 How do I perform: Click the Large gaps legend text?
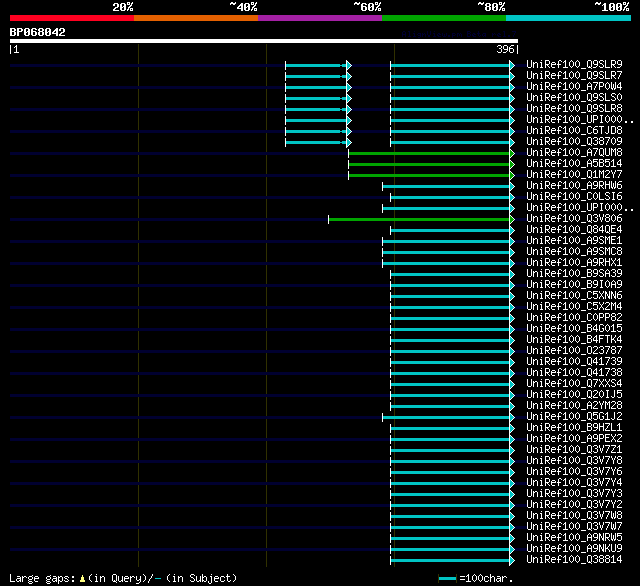123,578
